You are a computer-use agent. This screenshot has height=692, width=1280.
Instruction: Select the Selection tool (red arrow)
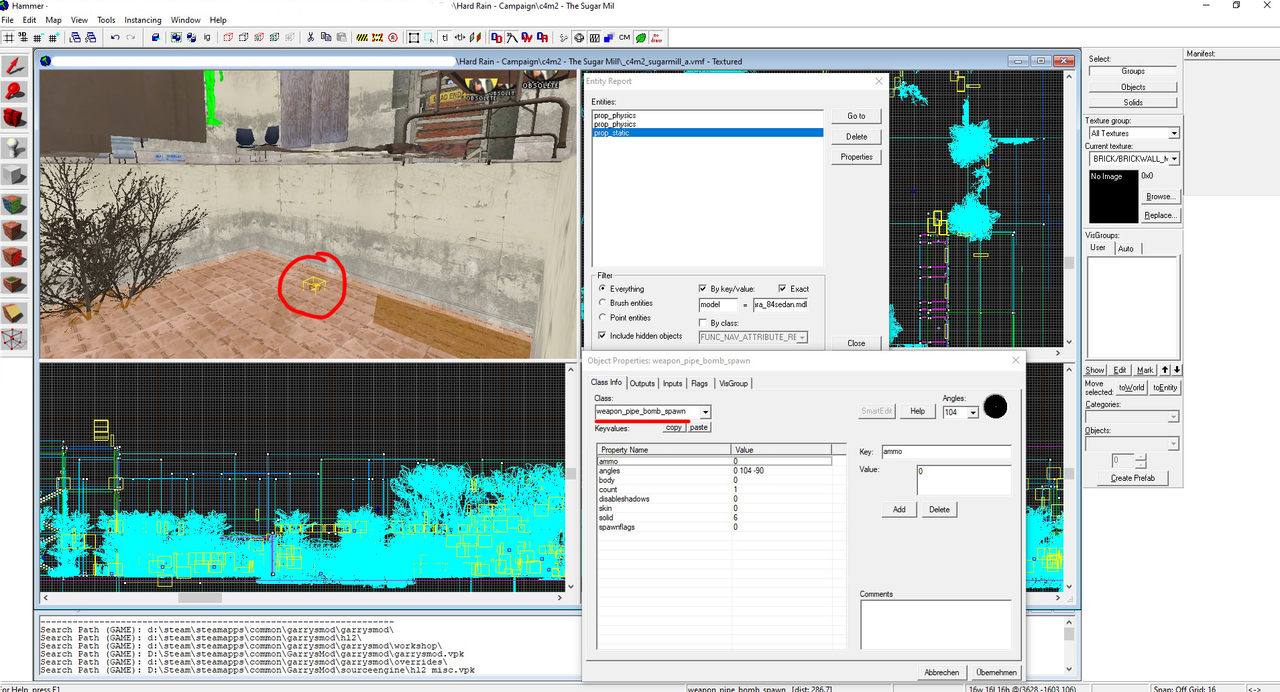coord(16,66)
